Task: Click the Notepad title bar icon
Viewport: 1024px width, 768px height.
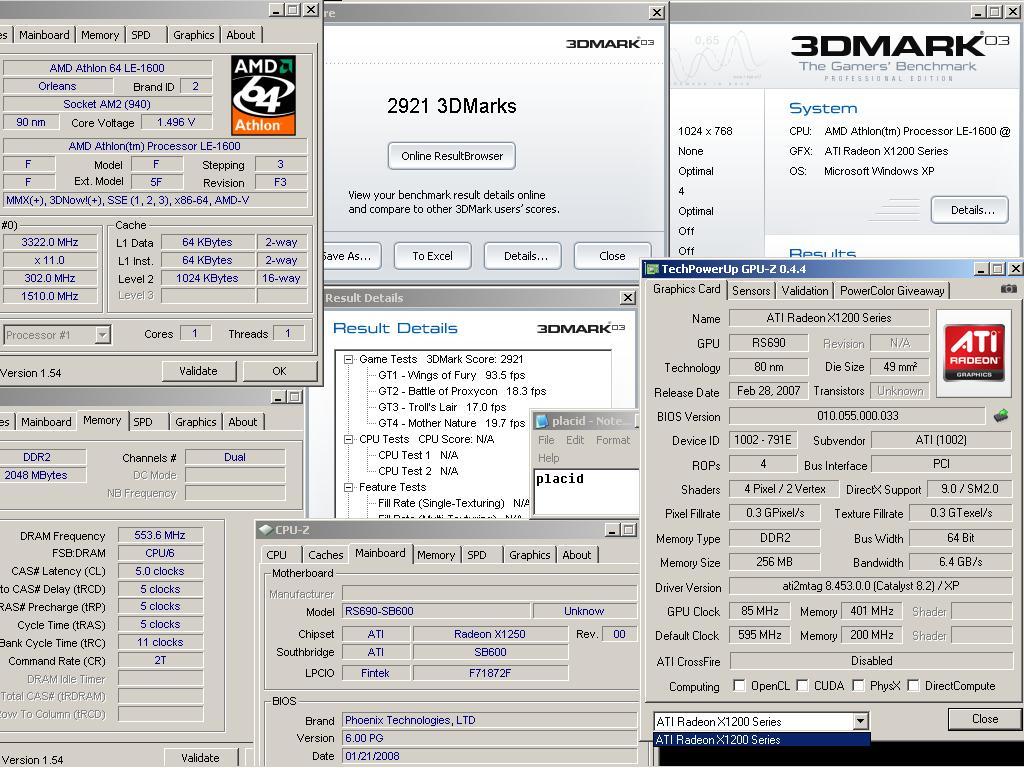Action: tap(541, 421)
